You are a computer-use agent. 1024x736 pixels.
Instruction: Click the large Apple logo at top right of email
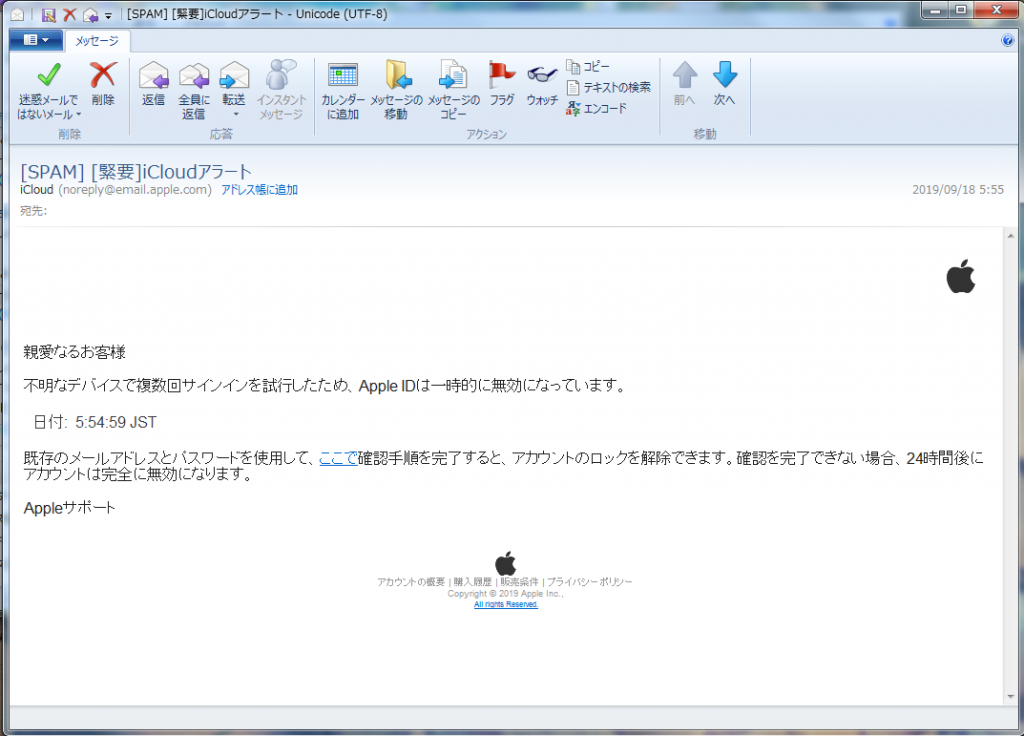coord(961,276)
